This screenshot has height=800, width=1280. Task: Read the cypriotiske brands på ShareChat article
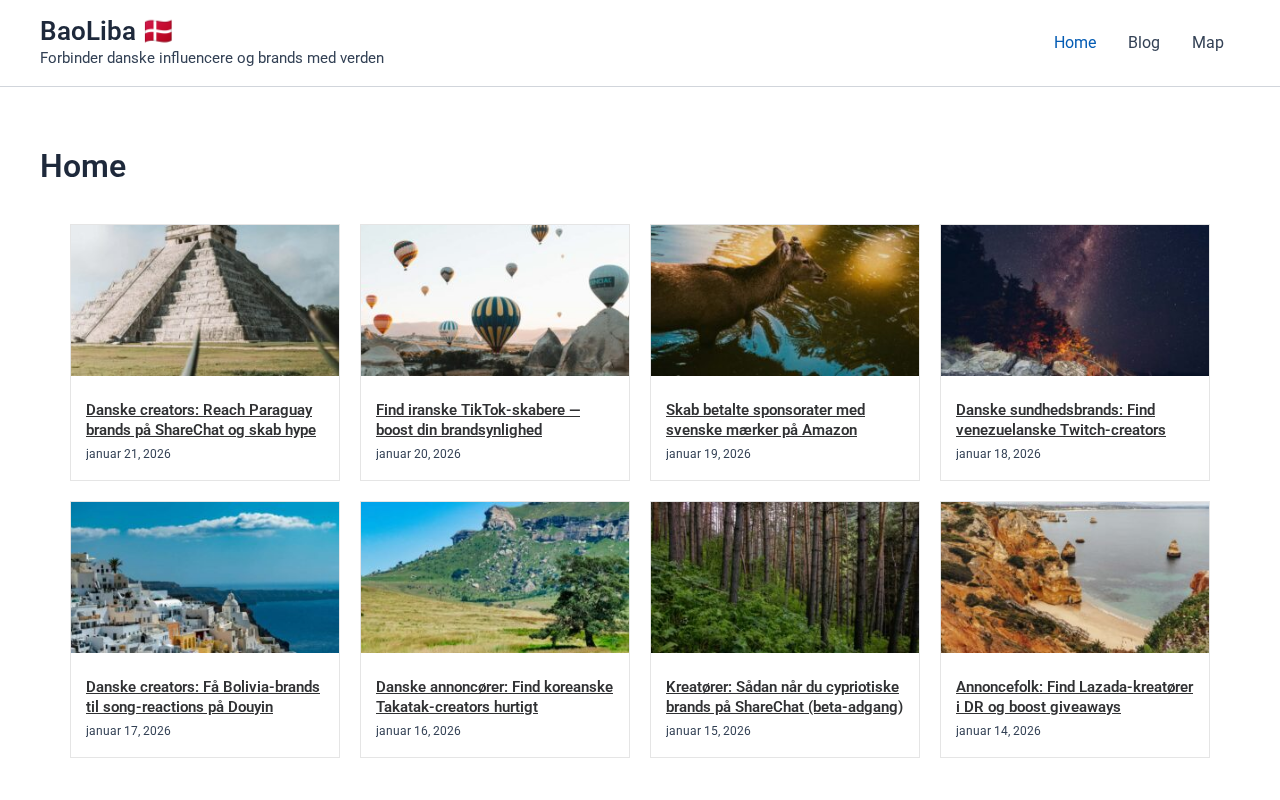(784, 697)
